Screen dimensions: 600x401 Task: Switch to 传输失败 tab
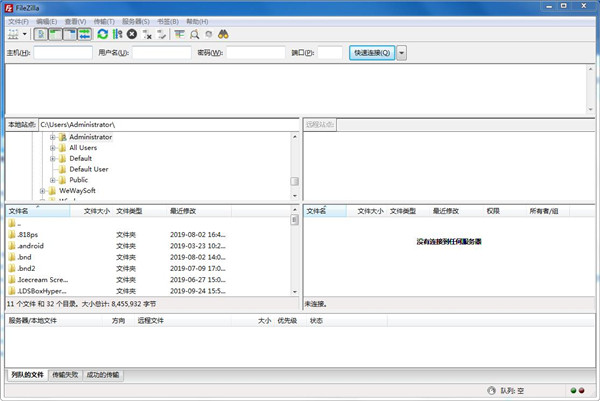click(65, 375)
